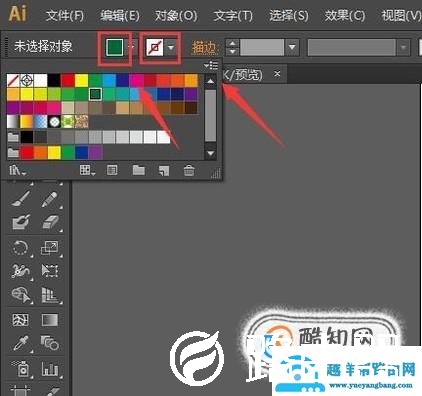This screenshot has width=422, height=396.
Task: Open the stroke weight dropdown arrow
Action: pyautogui.click(x=292, y=47)
